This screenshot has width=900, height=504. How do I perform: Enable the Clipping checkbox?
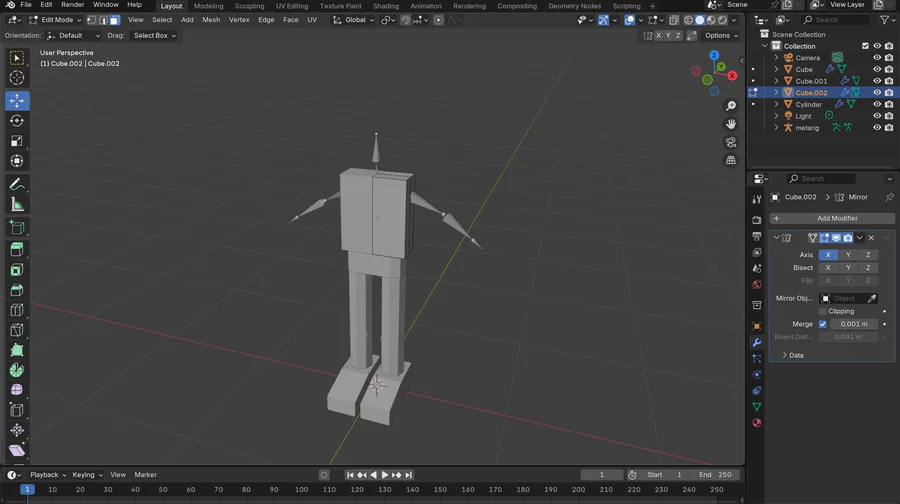coord(823,311)
